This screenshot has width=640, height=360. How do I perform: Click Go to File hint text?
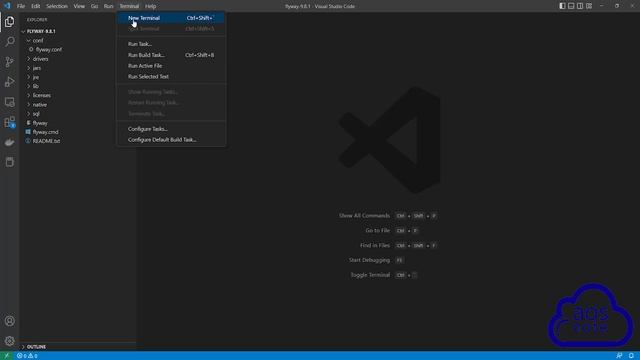pyautogui.click(x=378, y=231)
